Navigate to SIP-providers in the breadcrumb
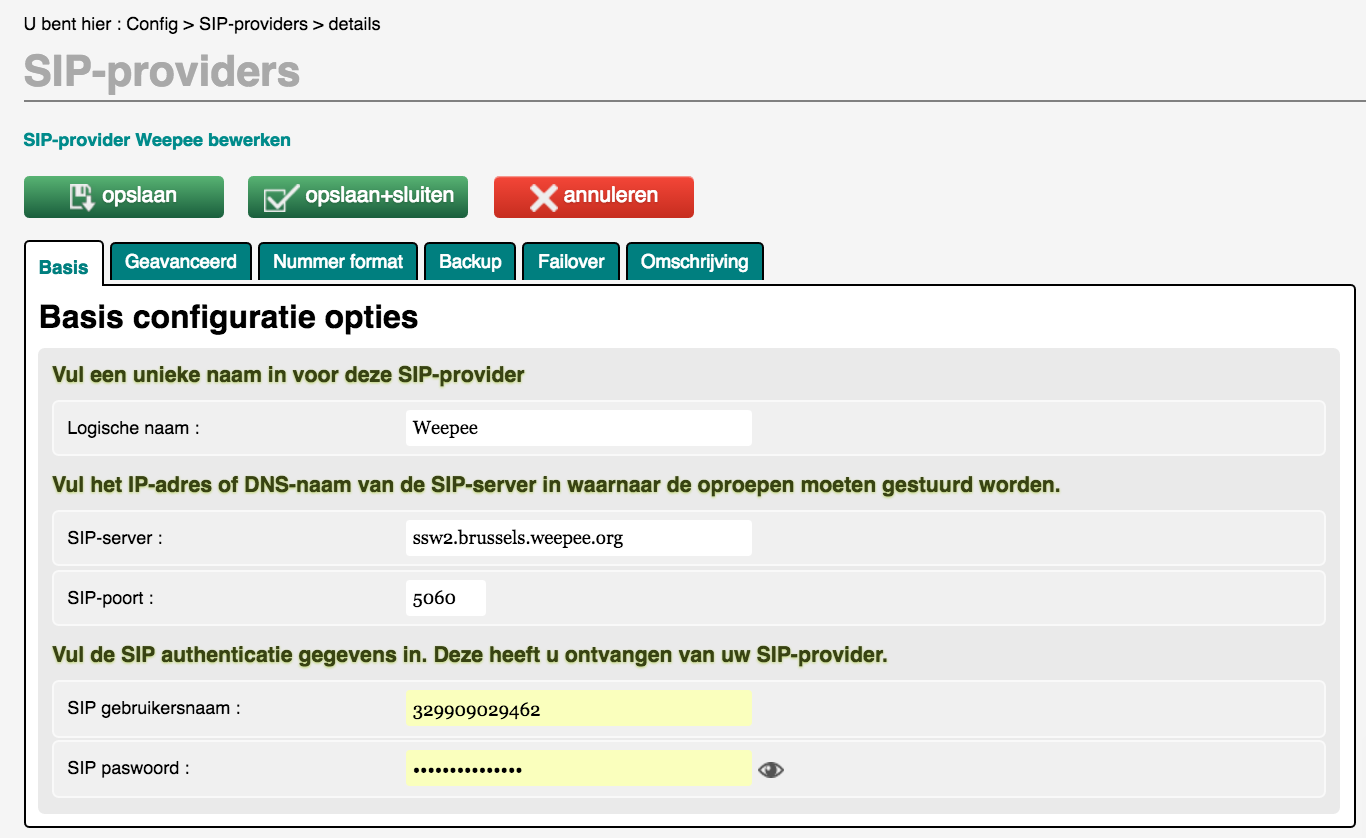Image resolution: width=1366 pixels, height=838 pixels. 254,24
